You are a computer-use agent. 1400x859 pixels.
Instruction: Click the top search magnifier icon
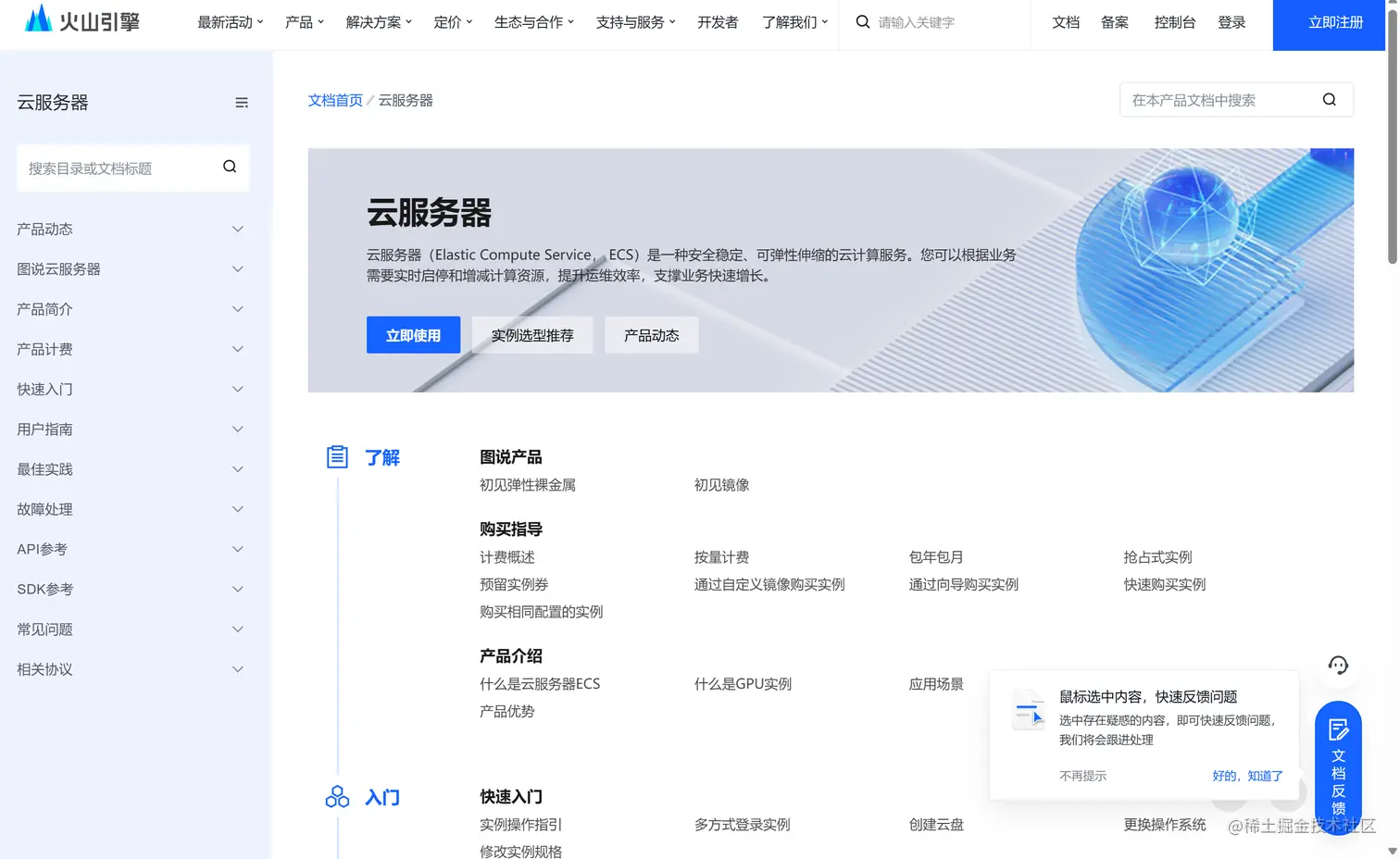click(863, 21)
